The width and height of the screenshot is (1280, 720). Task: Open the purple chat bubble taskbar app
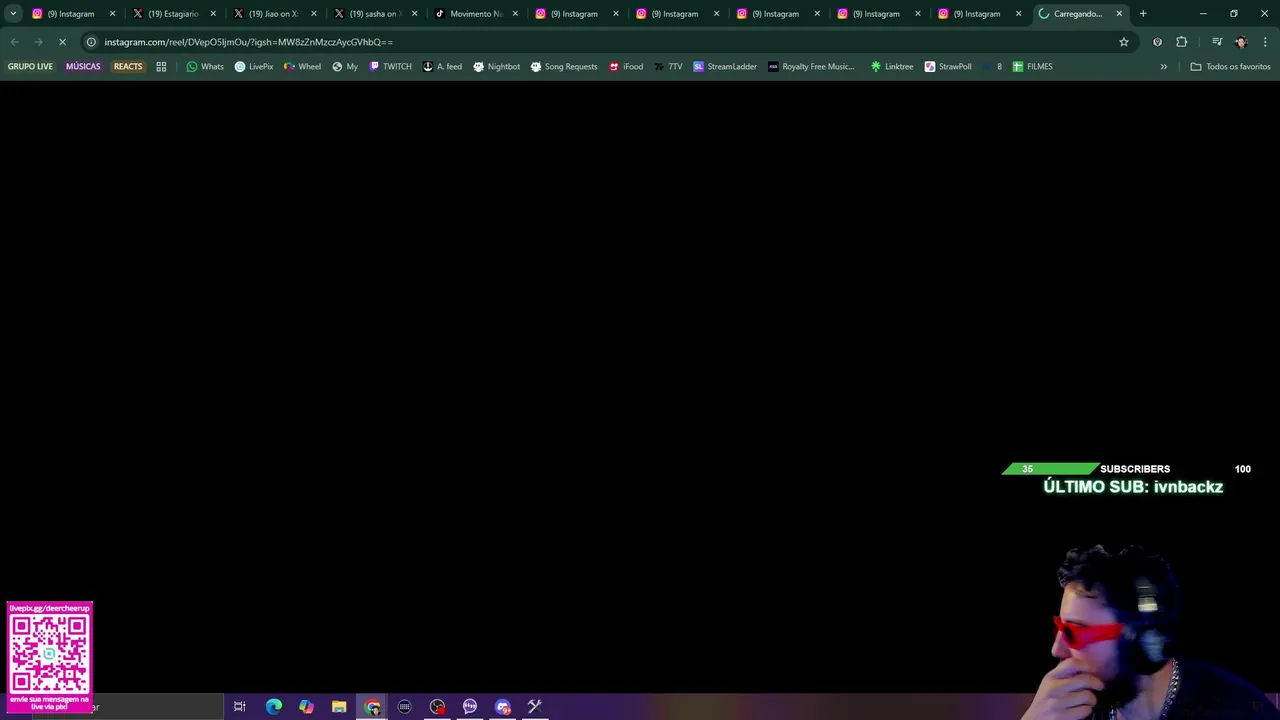[x=469, y=707]
